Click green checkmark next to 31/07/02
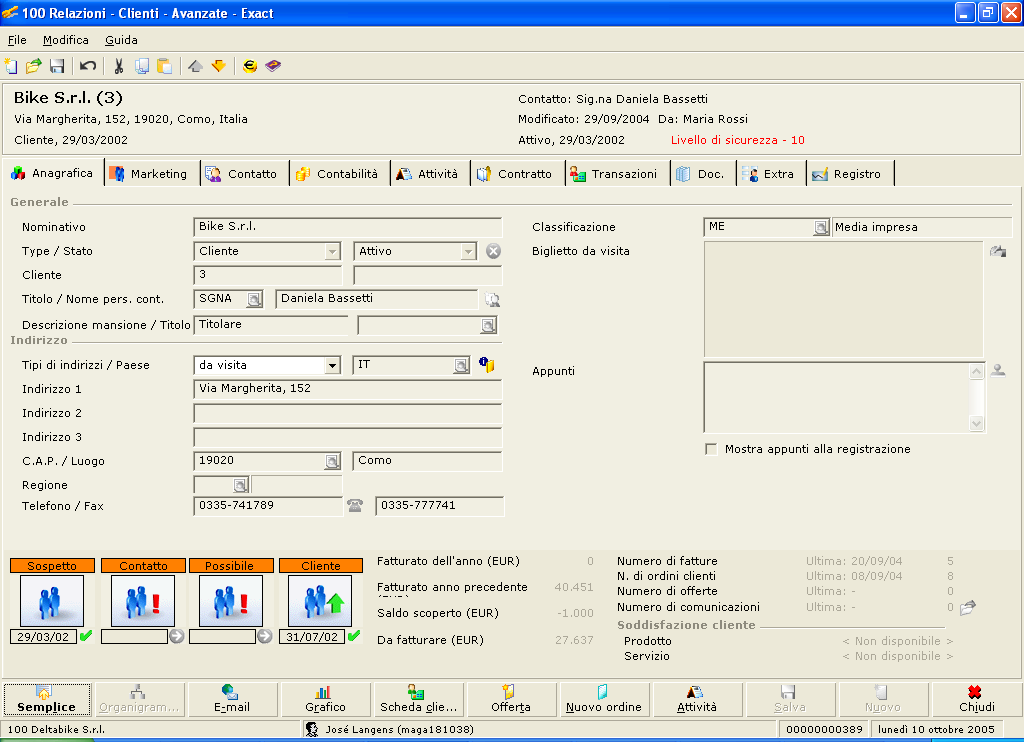The width and height of the screenshot is (1024, 742). 354,636
